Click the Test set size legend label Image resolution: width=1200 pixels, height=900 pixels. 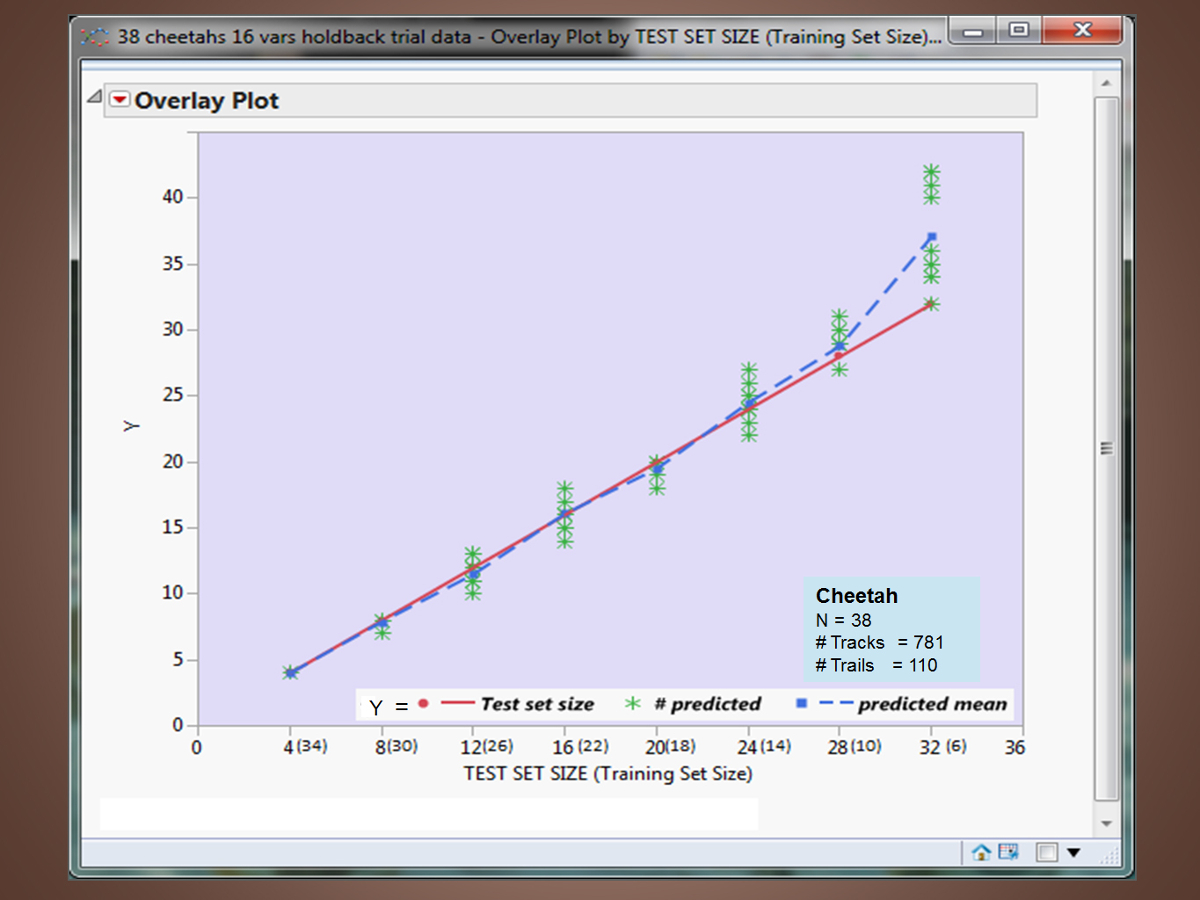point(537,704)
